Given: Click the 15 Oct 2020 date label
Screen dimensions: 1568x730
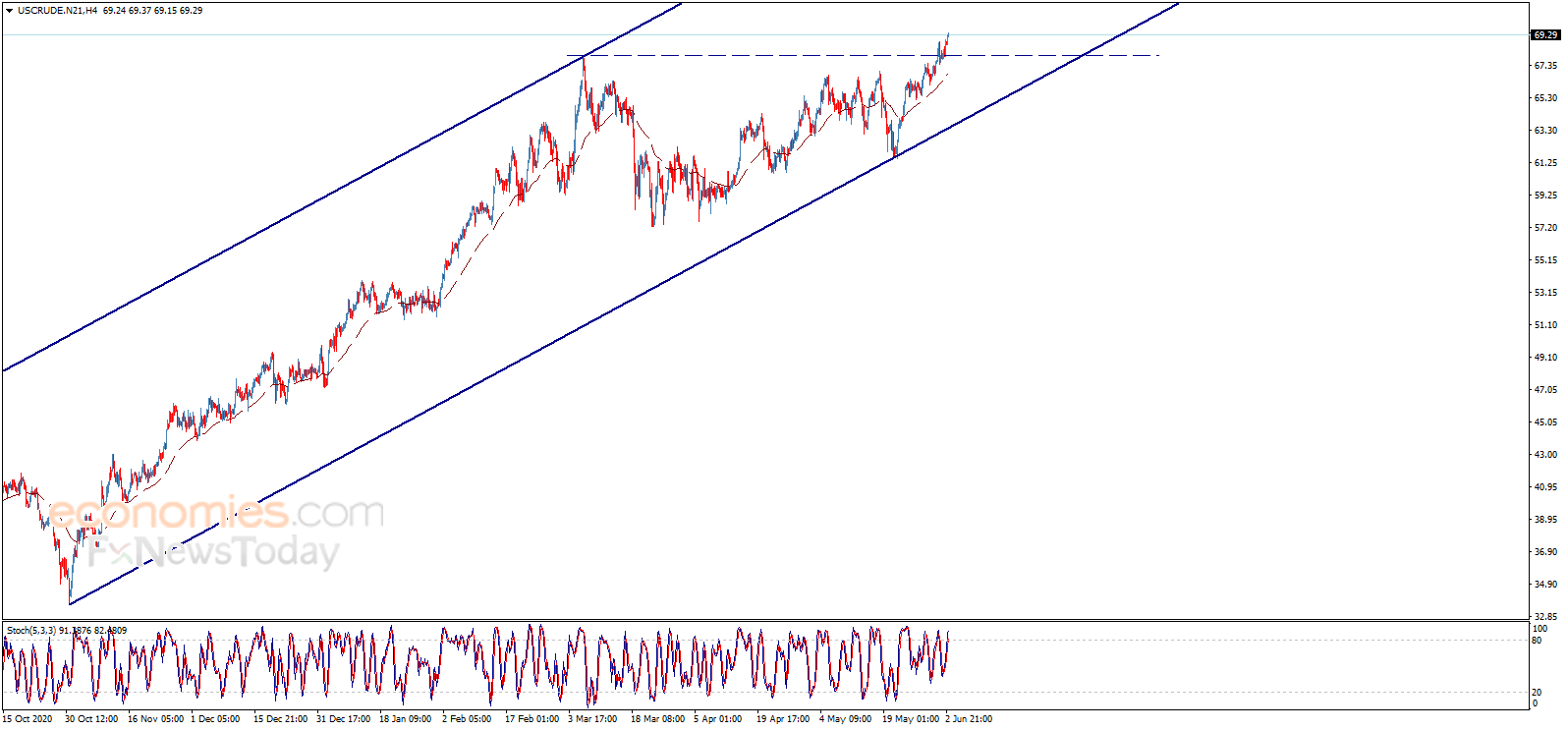Looking at the screenshot, I should tap(28, 719).
